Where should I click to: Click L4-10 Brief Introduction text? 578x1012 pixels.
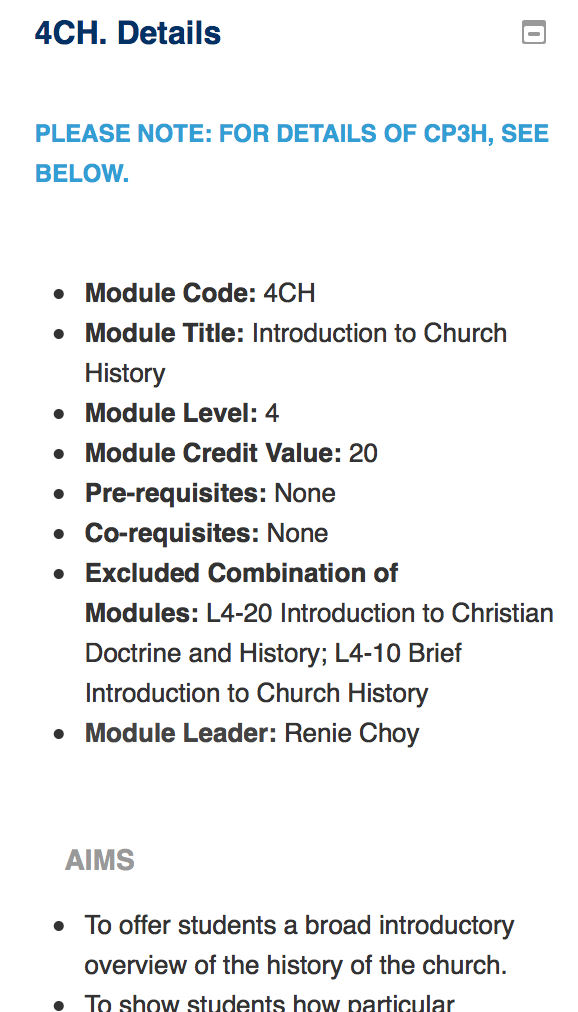pos(274,673)
